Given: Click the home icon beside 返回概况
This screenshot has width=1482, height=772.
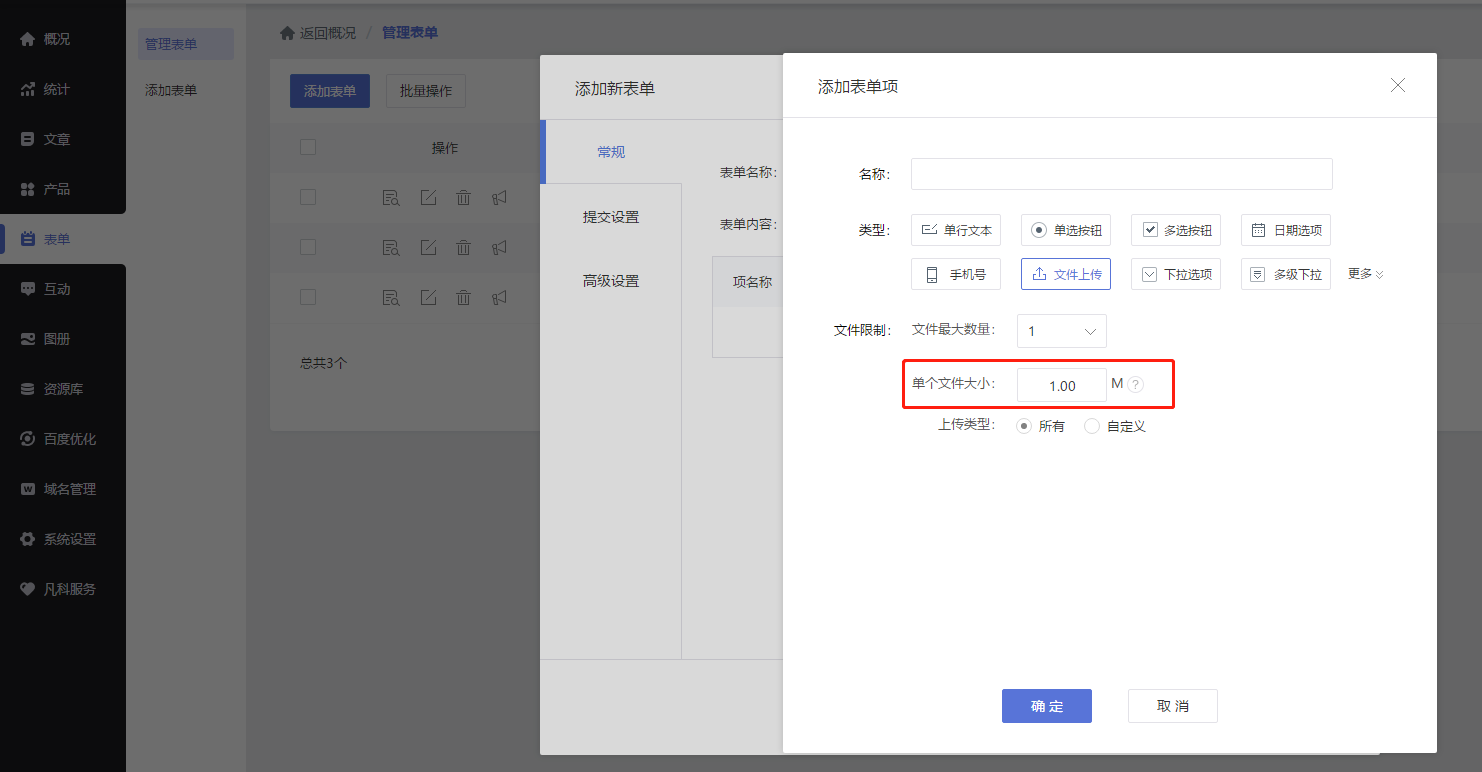Looking at the screenshot, I should (287, 33).
